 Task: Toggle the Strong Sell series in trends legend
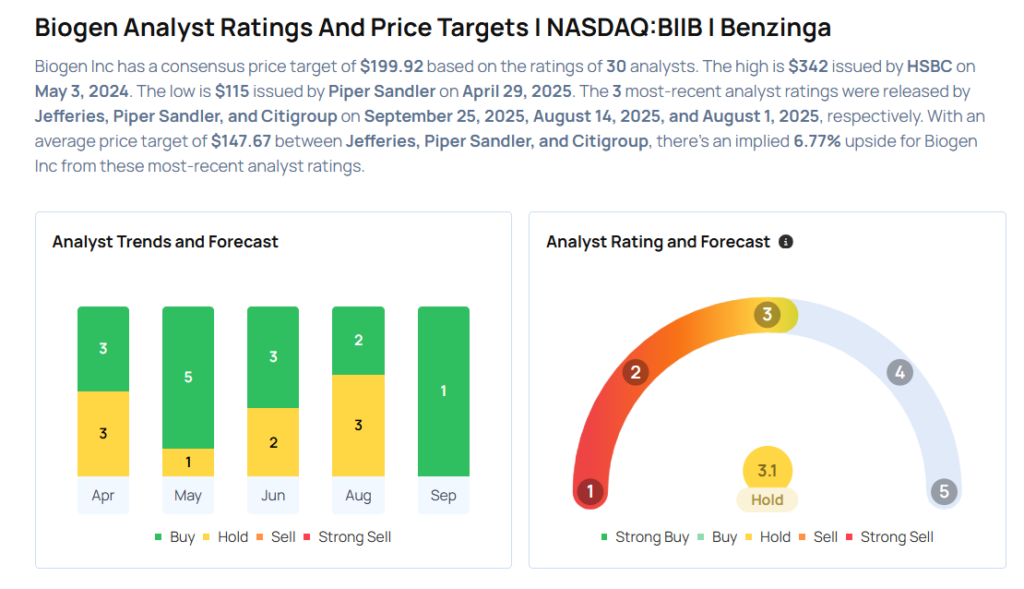tap(347, 537)
